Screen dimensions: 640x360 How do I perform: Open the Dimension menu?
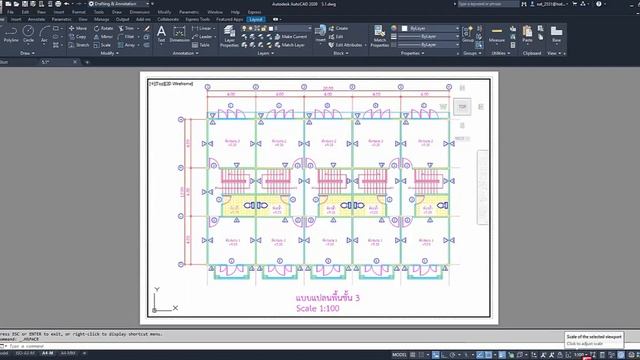(x=140, y=12)
